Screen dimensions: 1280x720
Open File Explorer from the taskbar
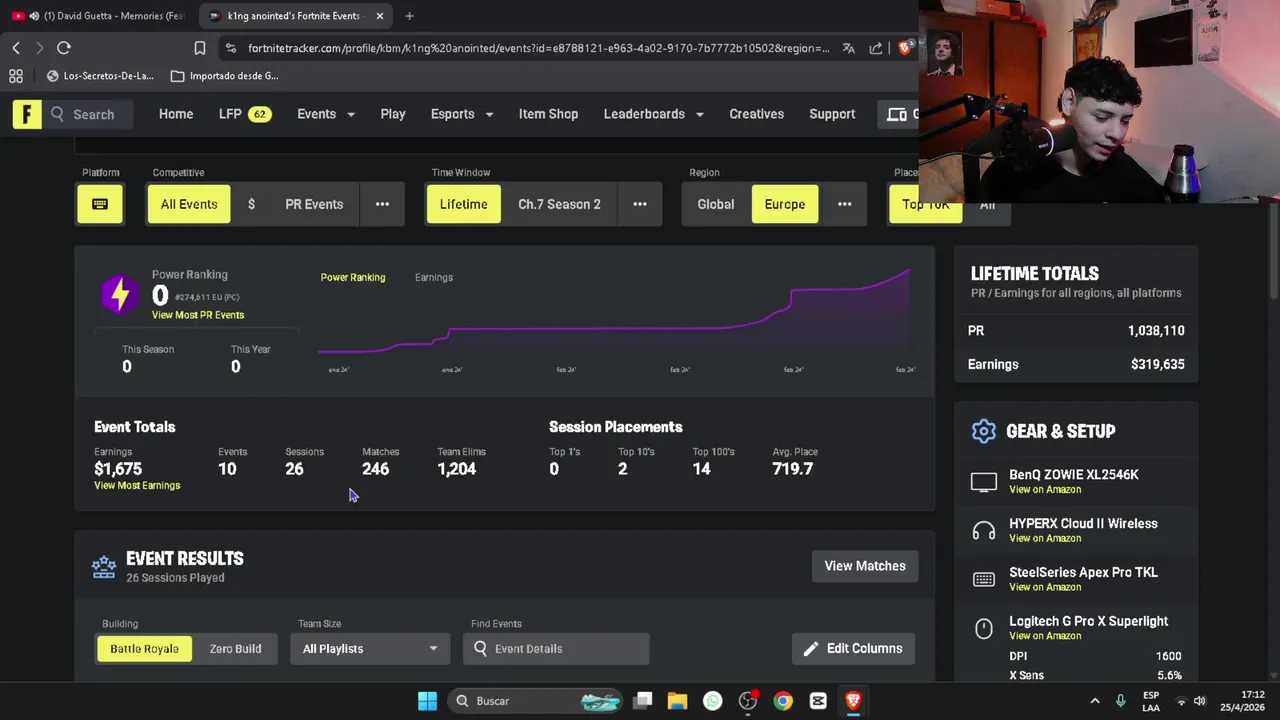click(677, 701)
